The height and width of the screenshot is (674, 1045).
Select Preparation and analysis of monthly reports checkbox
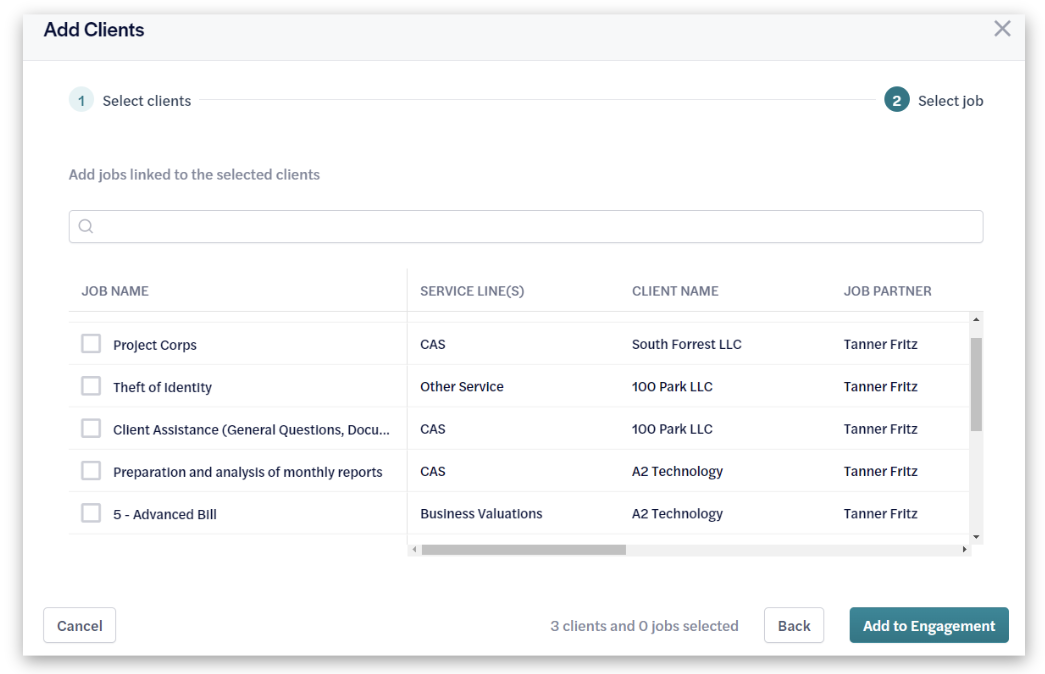coord(91,471)
